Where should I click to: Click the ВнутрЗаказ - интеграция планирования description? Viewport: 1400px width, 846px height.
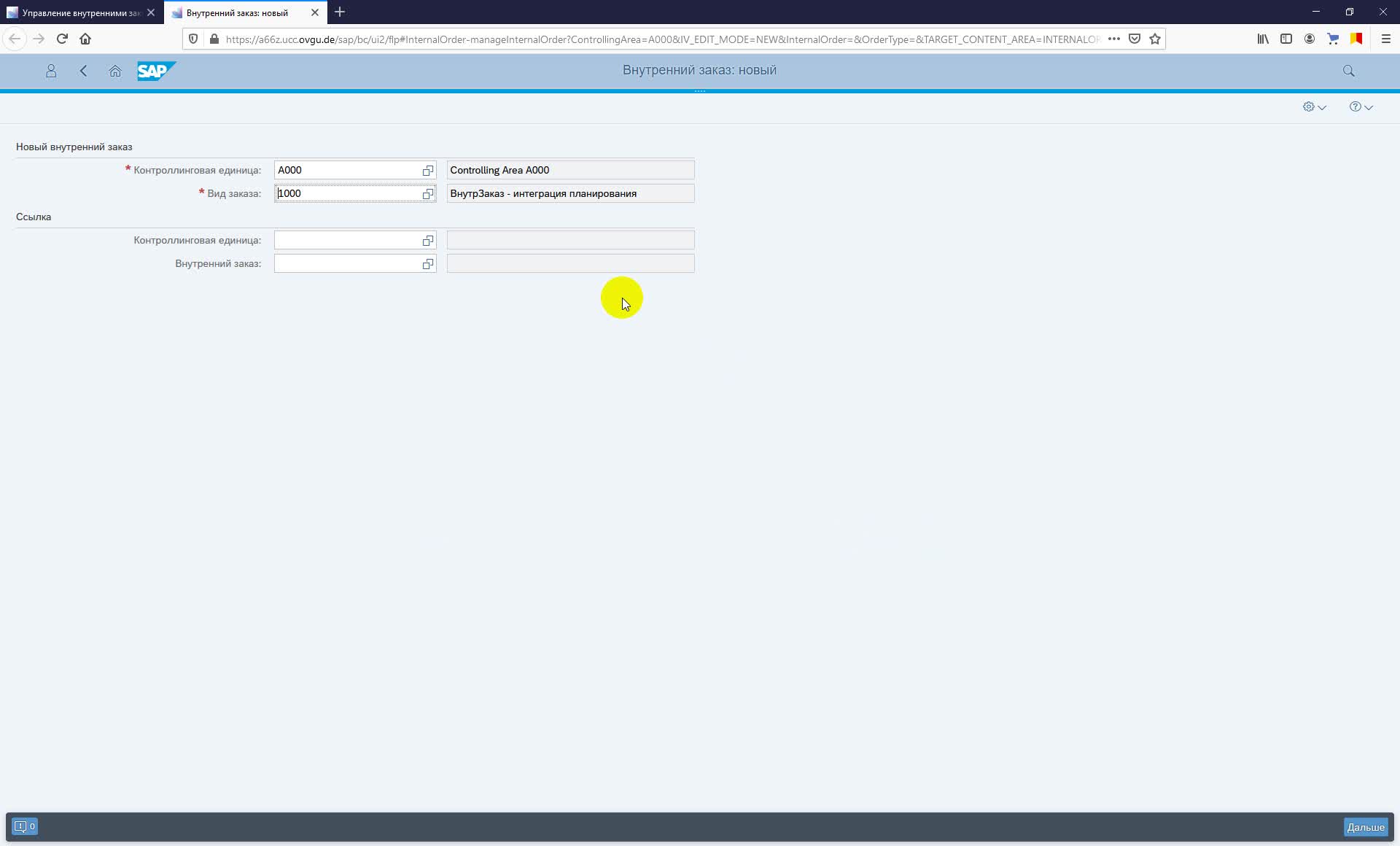point(570,193)
